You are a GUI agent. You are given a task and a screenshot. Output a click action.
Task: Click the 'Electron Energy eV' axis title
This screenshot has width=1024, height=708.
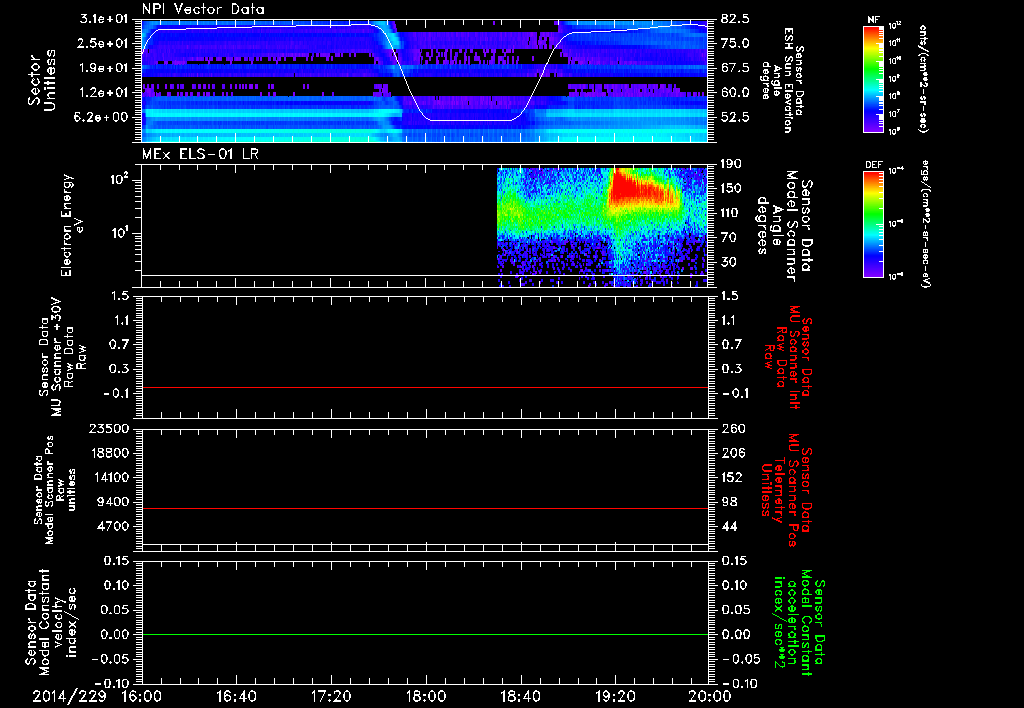(73, 225)
